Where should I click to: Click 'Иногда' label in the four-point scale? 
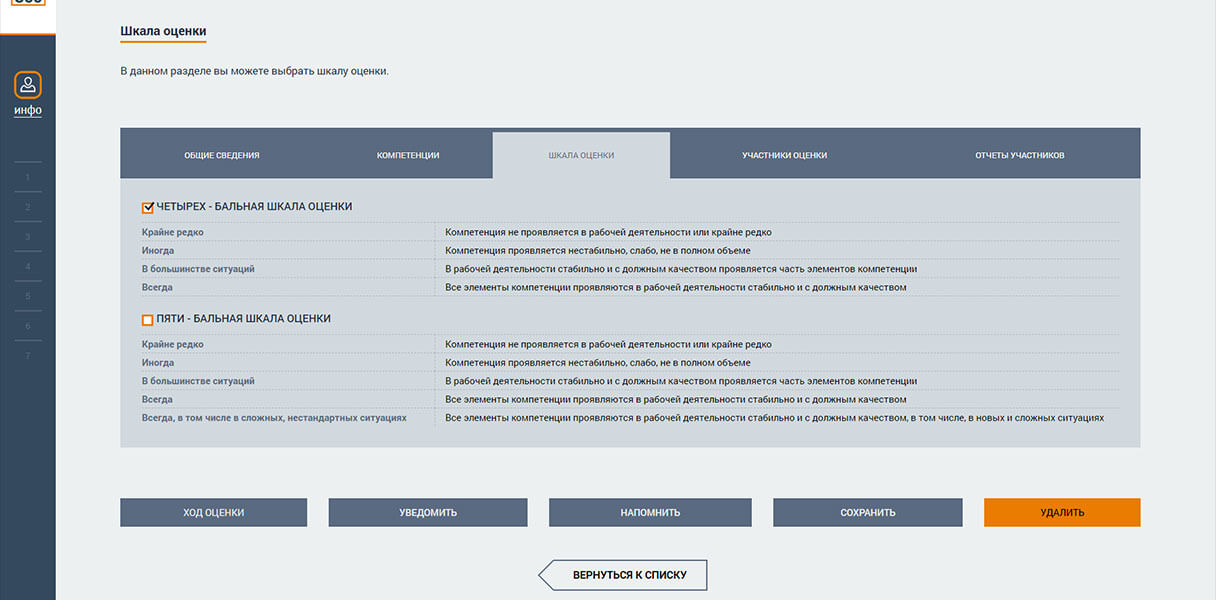coord(158,251)
